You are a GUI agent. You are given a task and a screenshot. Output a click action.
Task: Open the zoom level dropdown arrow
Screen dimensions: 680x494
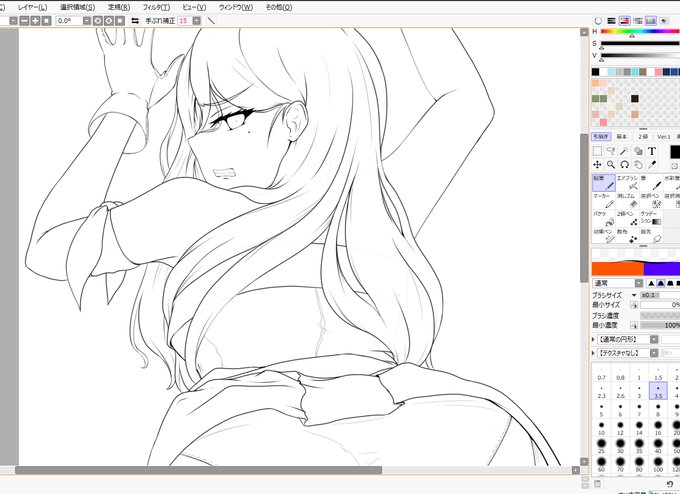click(x=13, y=21)
